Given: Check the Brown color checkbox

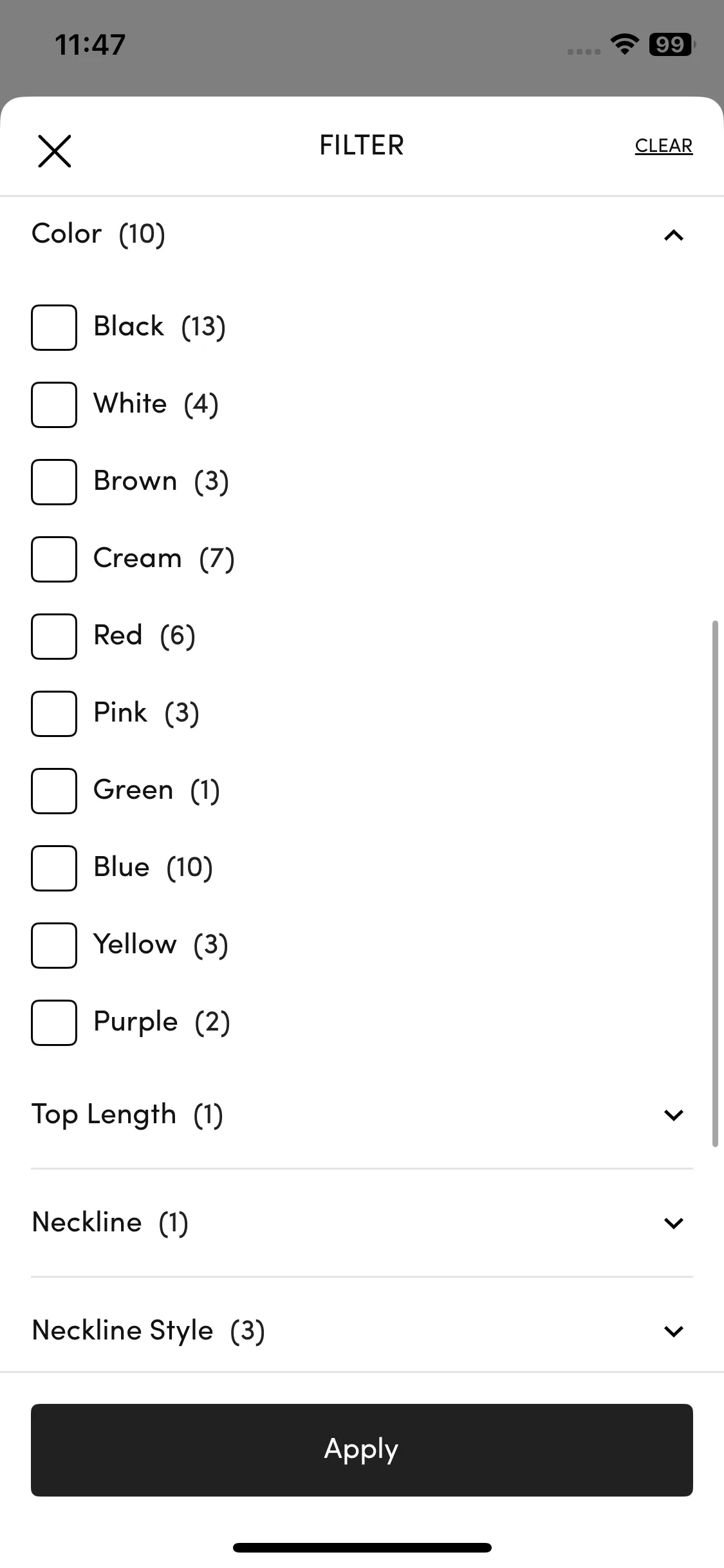Looking at the screenshot, I should (54, 481).
